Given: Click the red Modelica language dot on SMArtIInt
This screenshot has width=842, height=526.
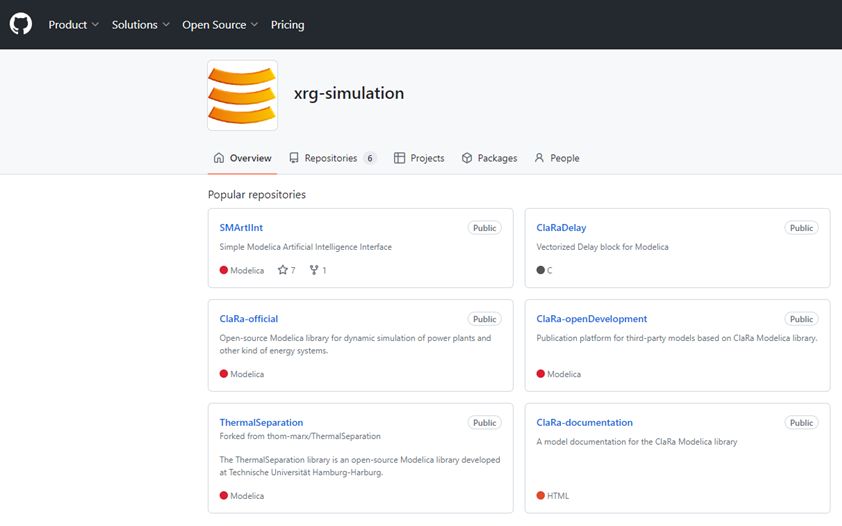Looking at the screenshot, I should coord(223,270).
